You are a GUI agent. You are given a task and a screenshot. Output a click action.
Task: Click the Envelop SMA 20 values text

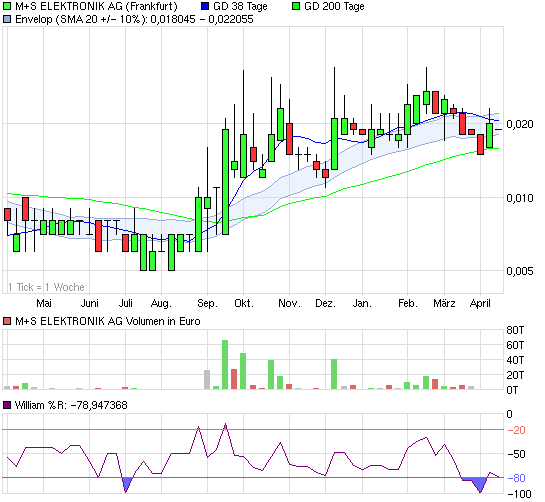click(134, 19)
